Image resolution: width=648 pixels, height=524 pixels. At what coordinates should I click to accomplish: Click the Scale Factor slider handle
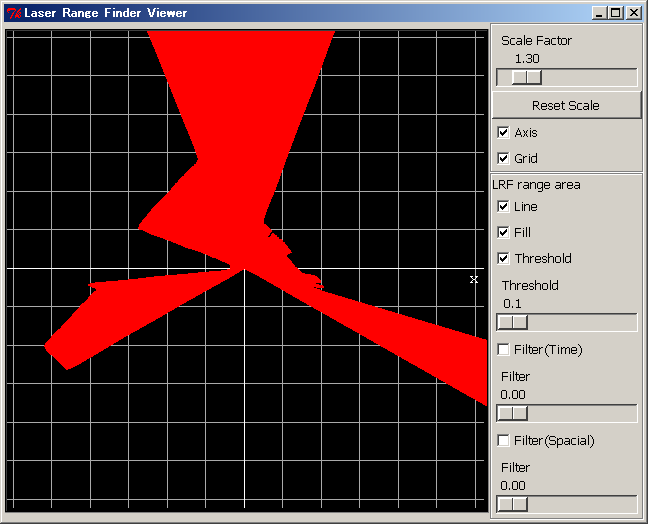pos(526,77)
